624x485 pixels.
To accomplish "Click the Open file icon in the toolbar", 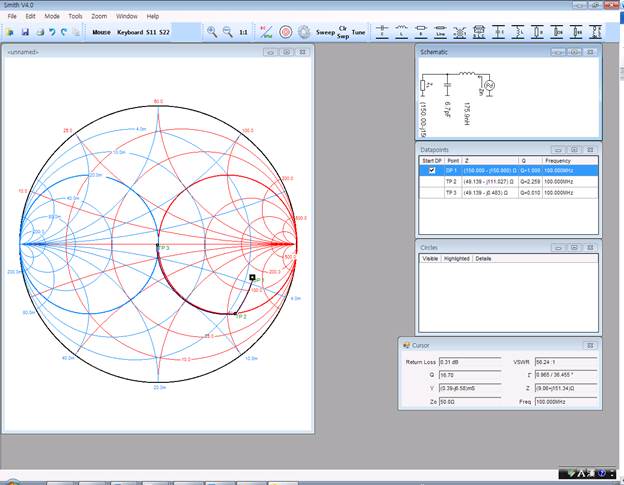I will (10, 32).
